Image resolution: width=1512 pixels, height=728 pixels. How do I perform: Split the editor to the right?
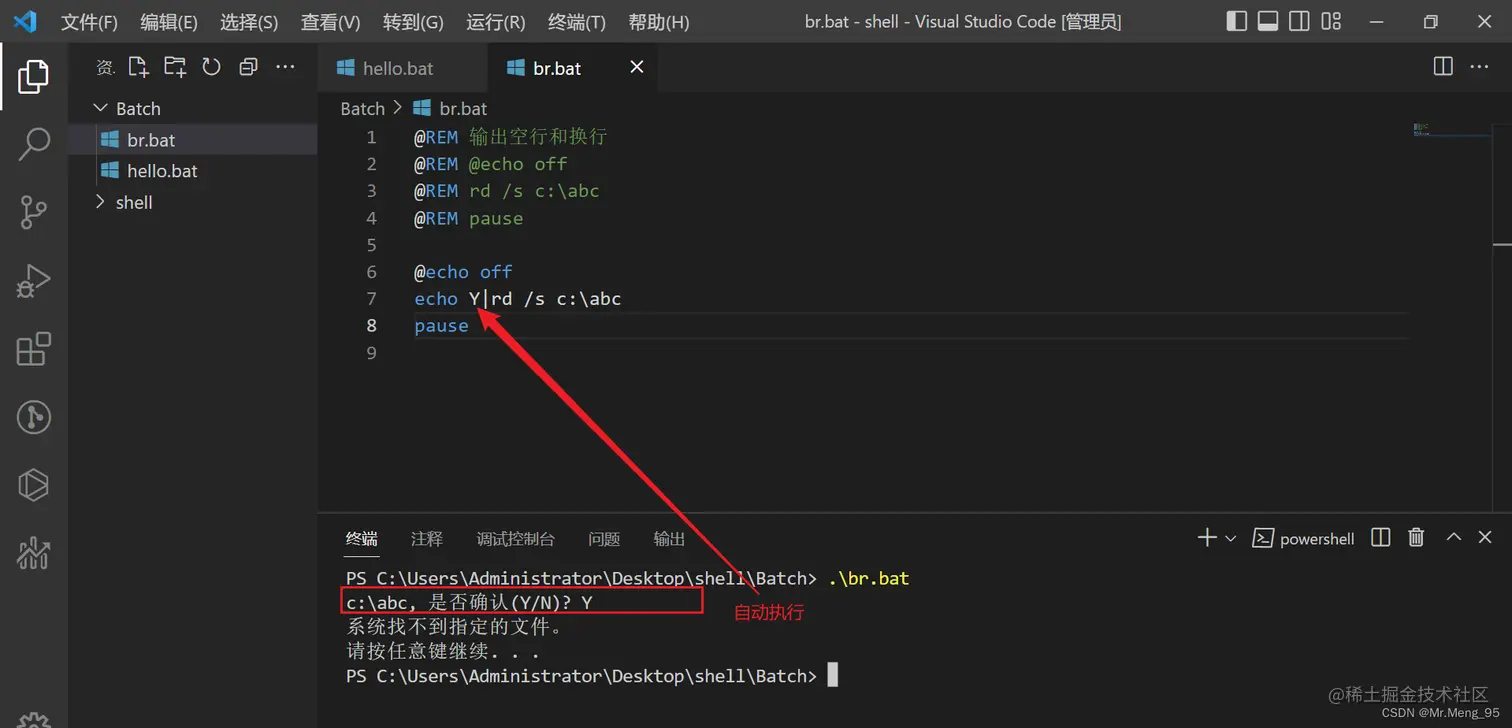1443,66
